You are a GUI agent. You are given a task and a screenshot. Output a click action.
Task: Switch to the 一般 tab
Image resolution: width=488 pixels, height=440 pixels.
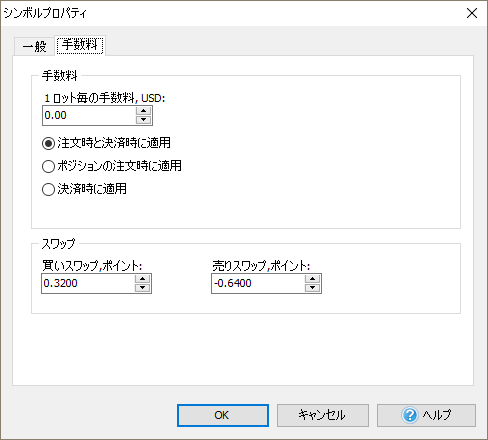[x=34, y=46]
